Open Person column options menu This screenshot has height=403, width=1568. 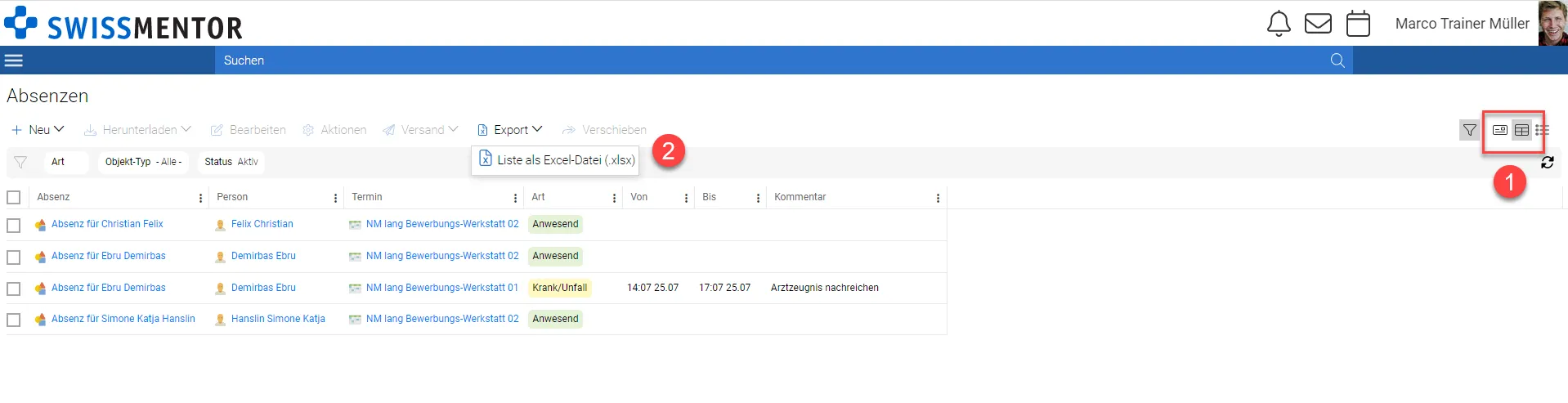335,198
